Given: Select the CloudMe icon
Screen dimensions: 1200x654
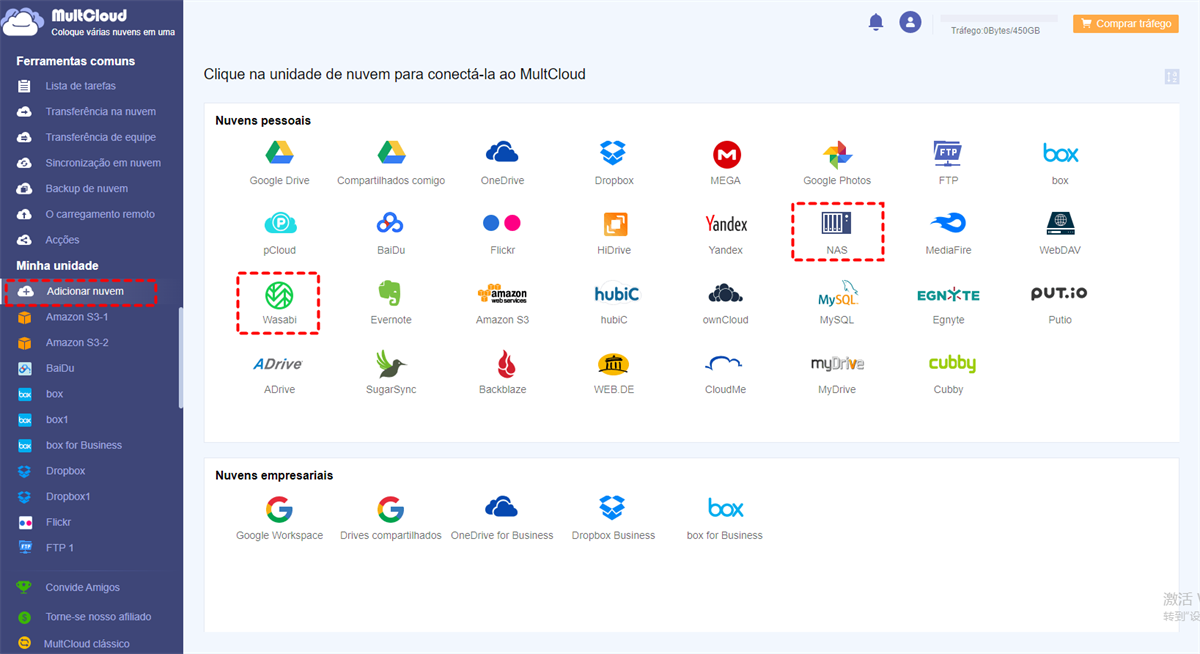Looking at the screenshot, I should [726, 363].
